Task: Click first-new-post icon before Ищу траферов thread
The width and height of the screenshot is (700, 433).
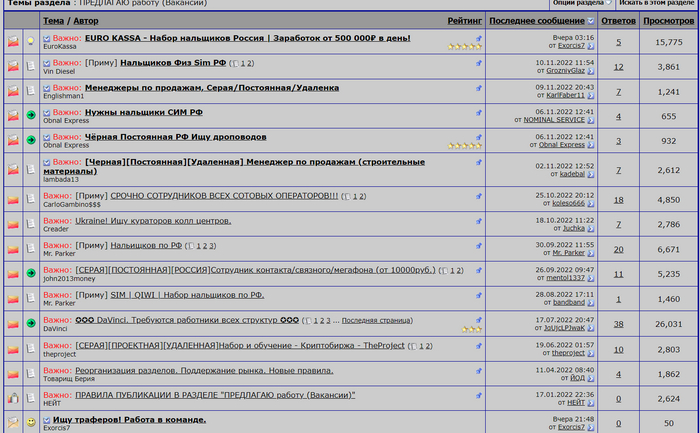Action: [46, 420]
